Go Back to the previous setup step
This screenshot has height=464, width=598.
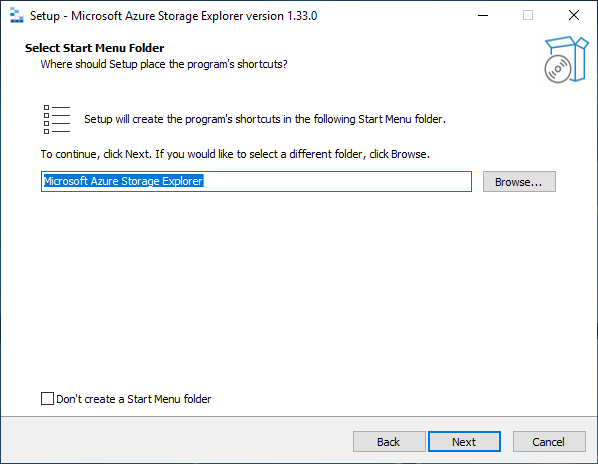pos(389,442)
